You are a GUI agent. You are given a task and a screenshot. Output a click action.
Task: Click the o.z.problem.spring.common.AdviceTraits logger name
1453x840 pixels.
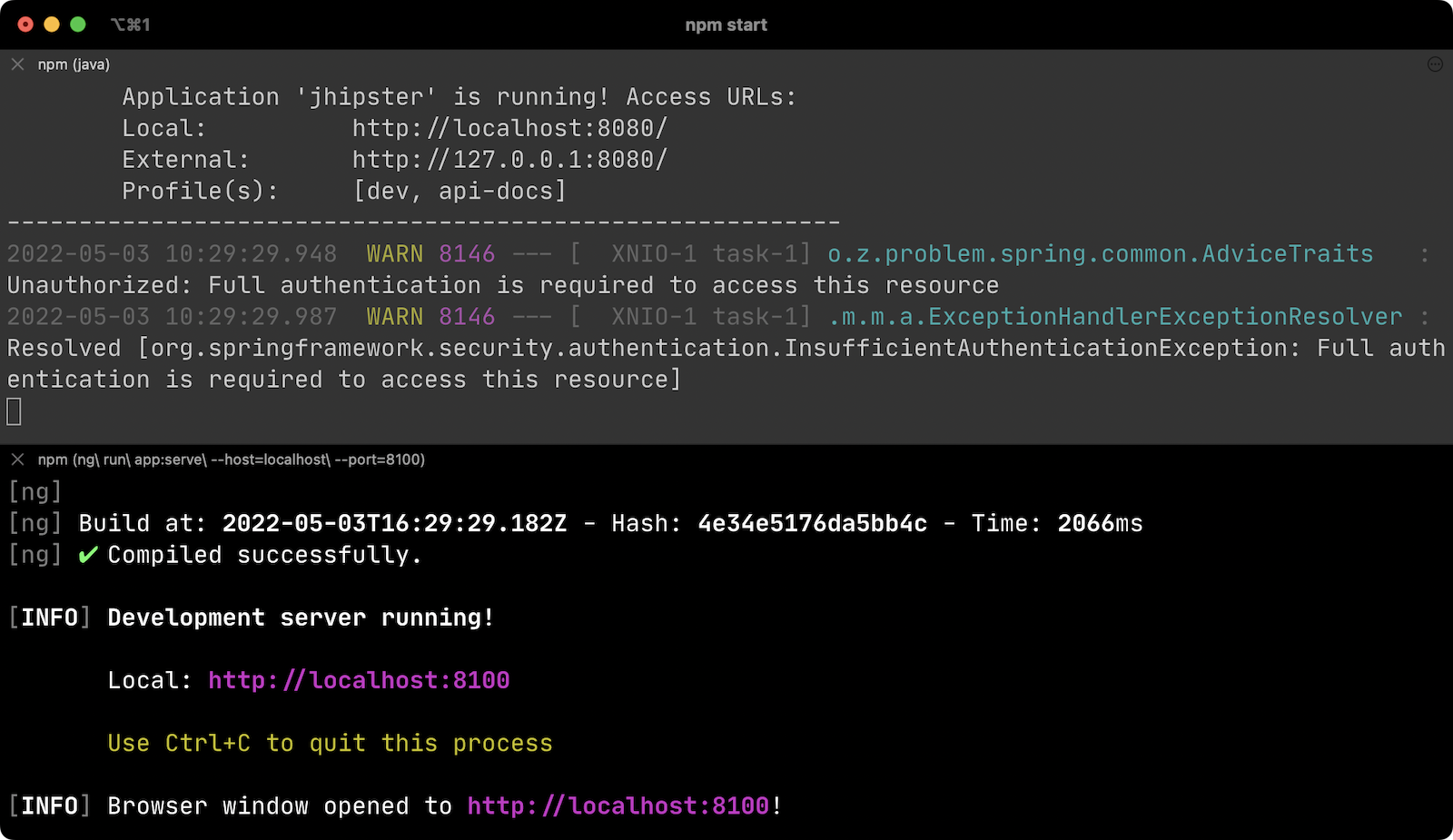[1100, 254]
